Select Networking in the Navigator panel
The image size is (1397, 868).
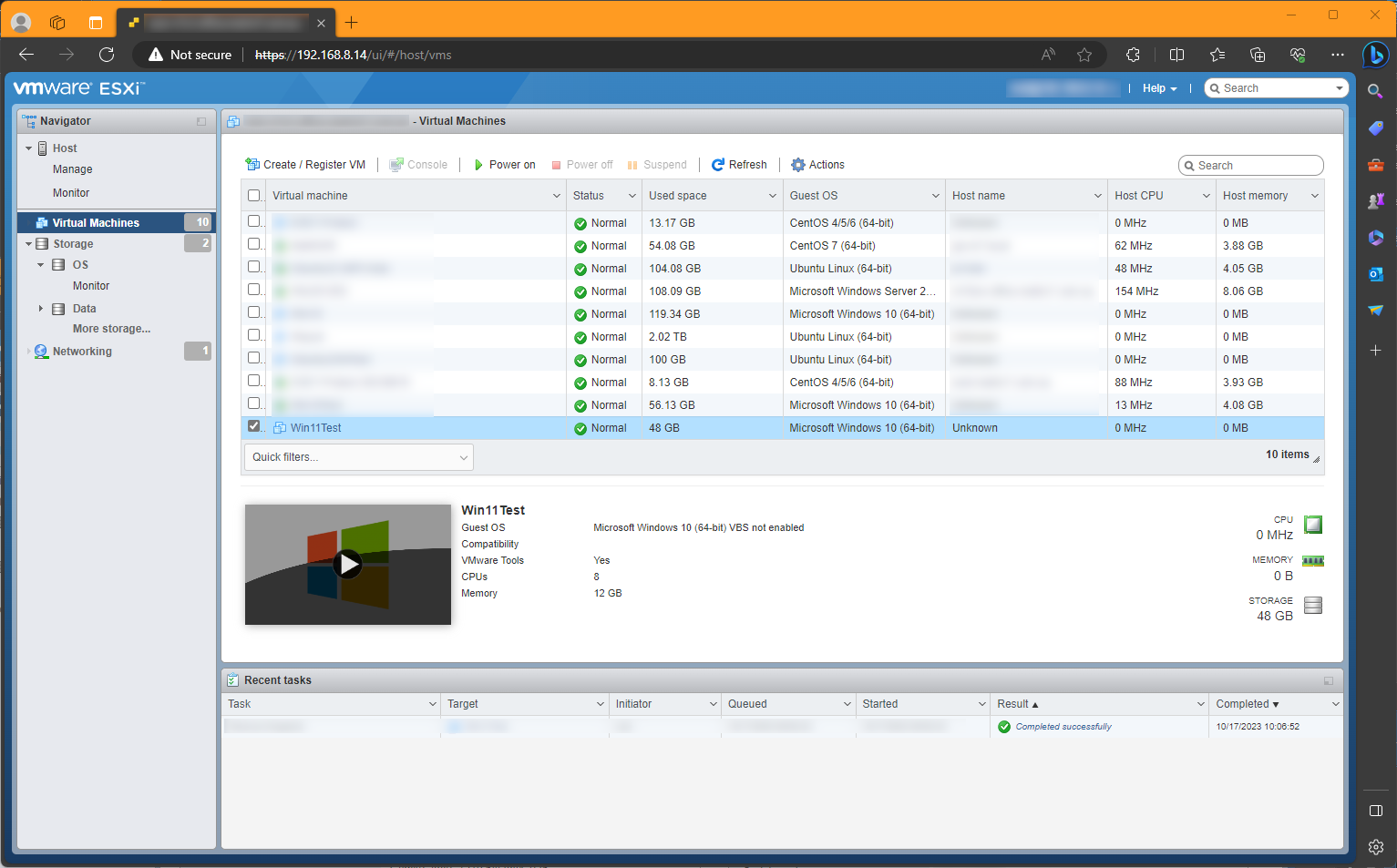(82, 351)
